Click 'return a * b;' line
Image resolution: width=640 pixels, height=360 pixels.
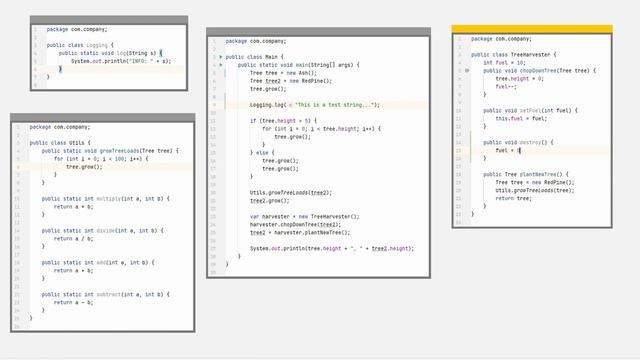73,207
